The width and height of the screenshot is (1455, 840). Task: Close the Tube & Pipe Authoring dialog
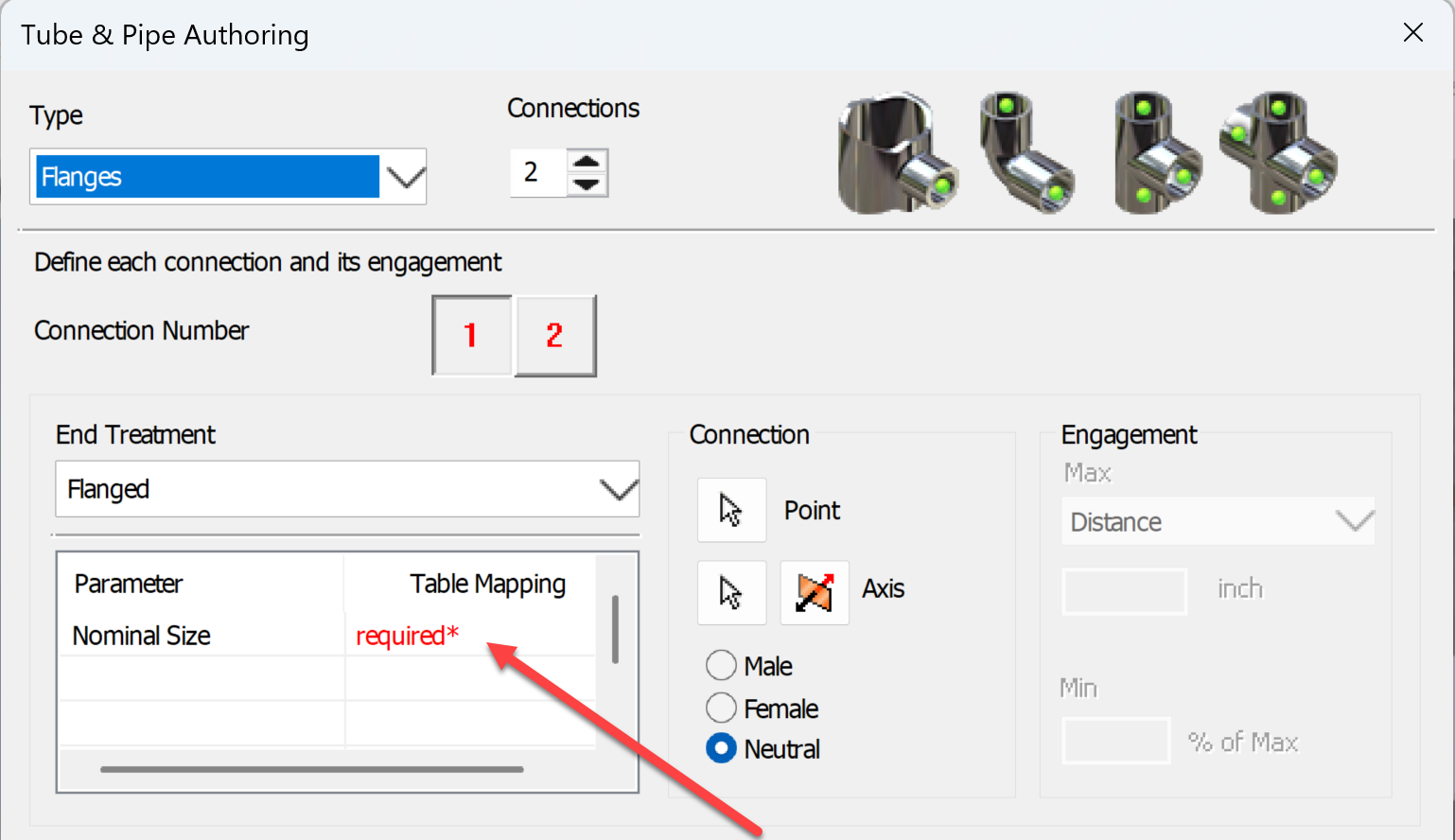pyautogui.click(x=1412, y=33)
